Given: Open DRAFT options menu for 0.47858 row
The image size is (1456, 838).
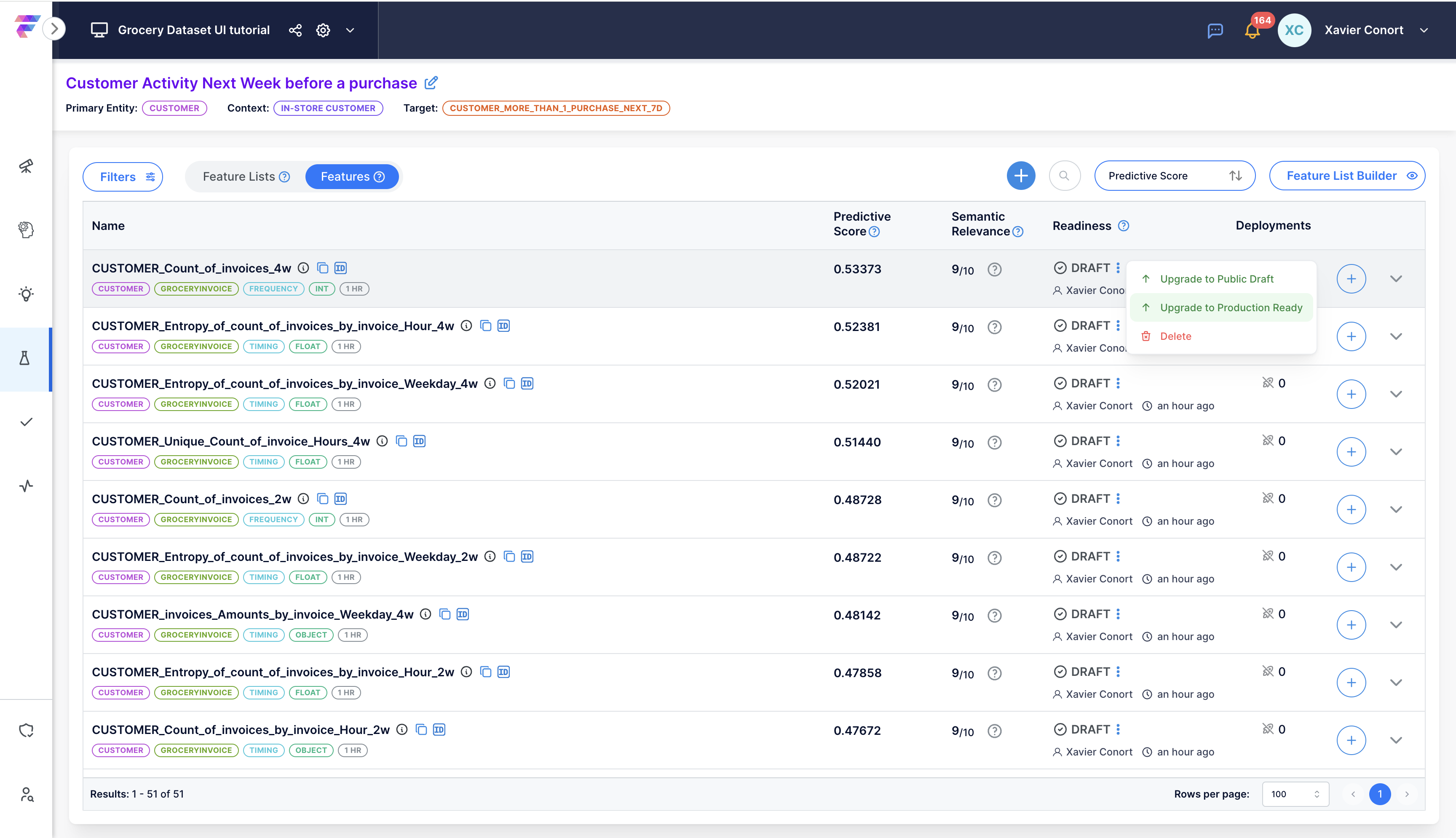Looking at the screenshot, I should (x=1117, y=672).
